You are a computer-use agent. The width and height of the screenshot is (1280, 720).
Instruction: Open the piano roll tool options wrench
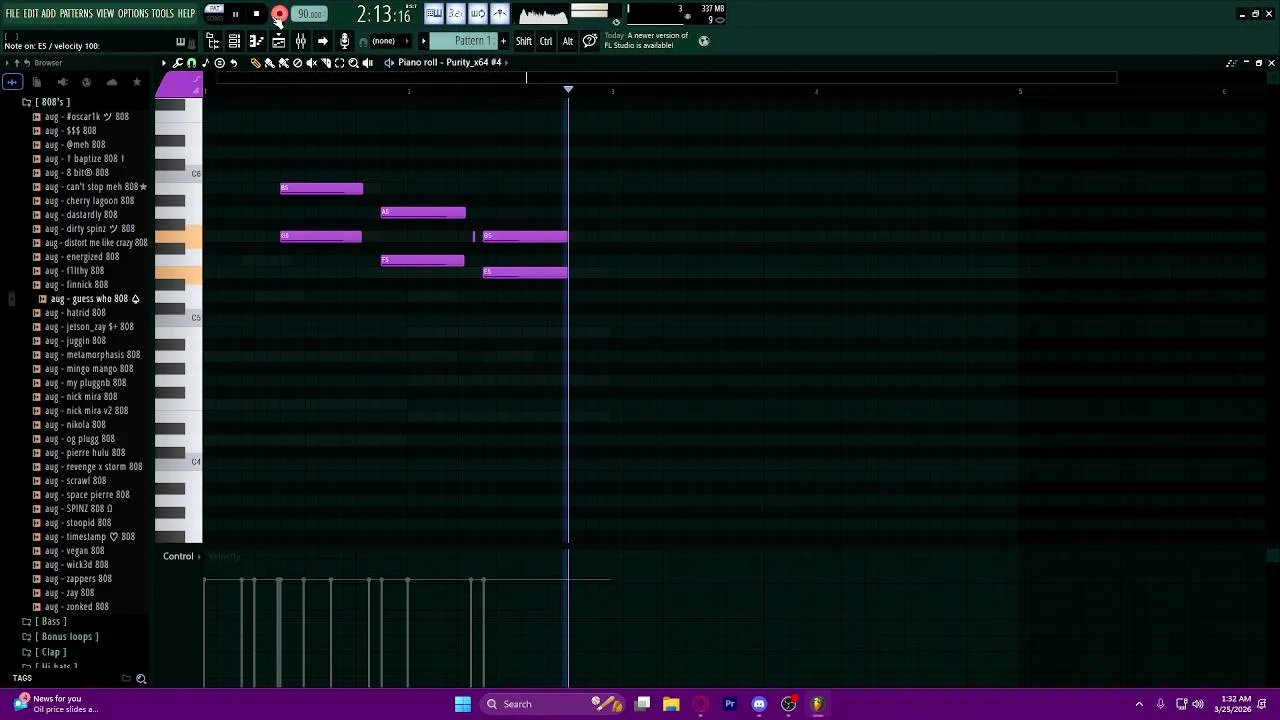pyautogui.click(x=177, y=63)
